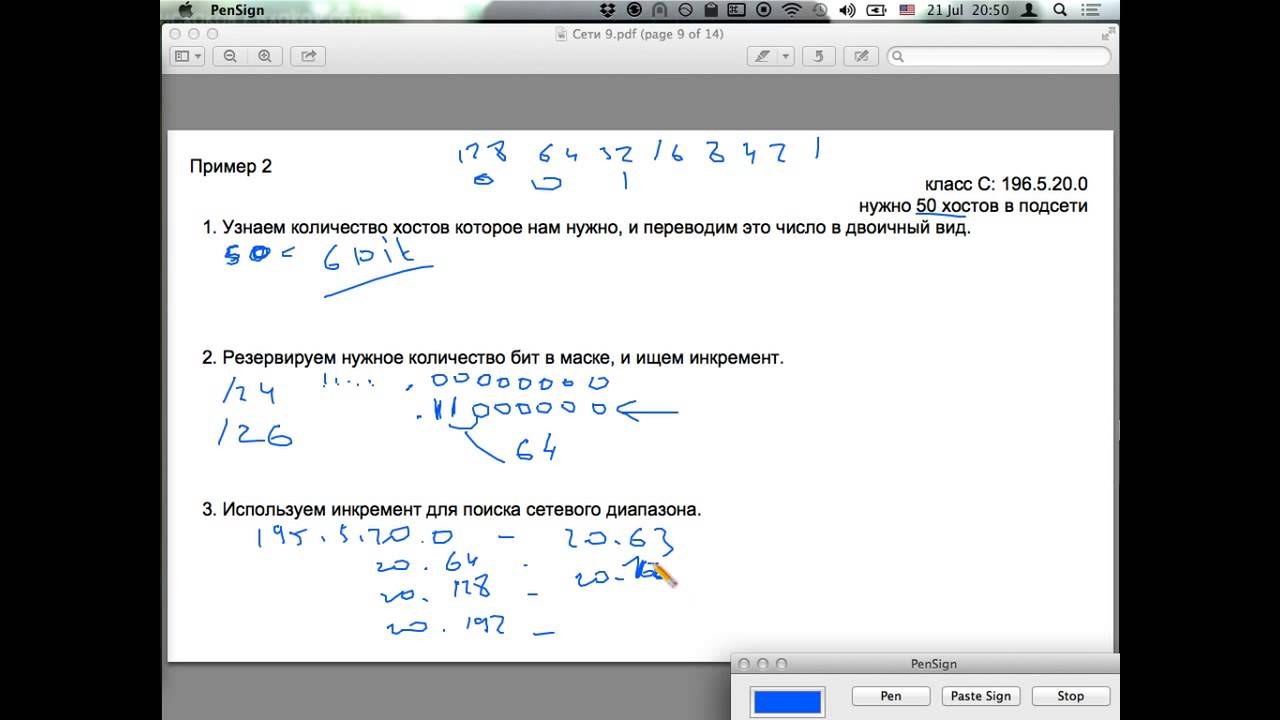Viewport: 1280px width, 720px height.
Task: Close the PenSign floating panel
Action: (x=744, y=664)
